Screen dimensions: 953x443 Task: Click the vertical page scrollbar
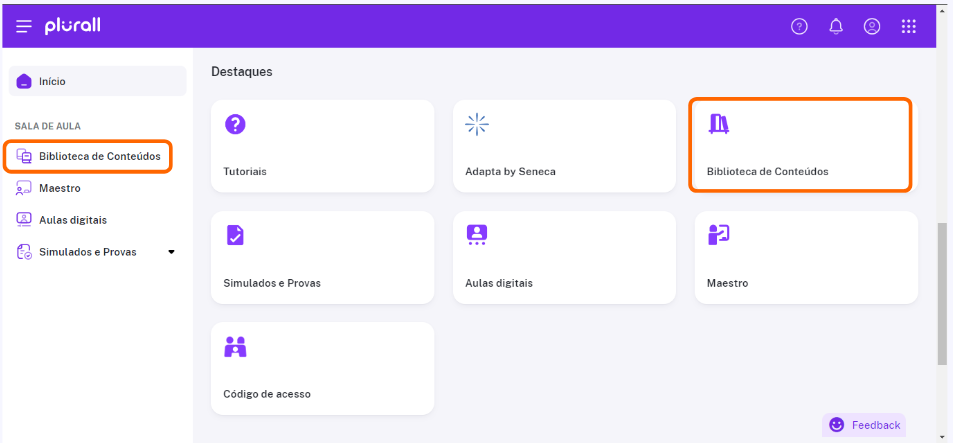[943, 294]
